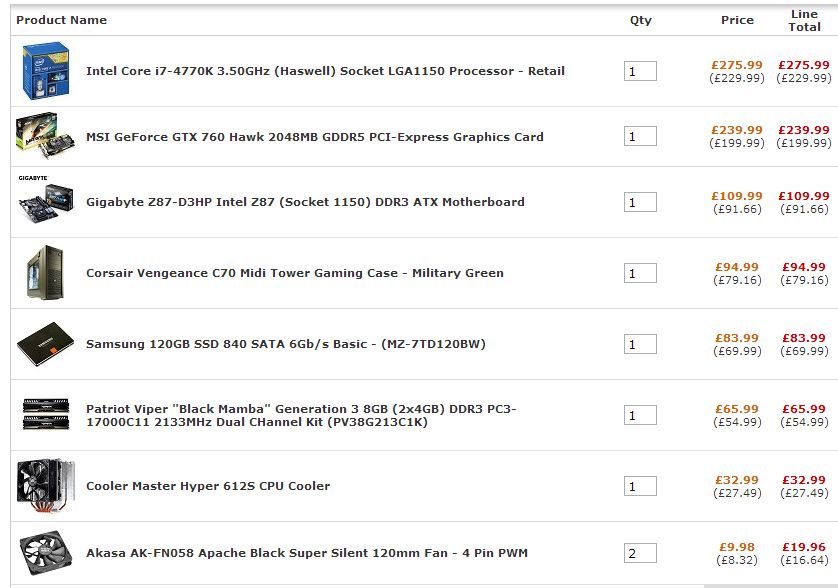Open the MSI GeForce GTX 760 card thumbnail
This screenshot has height=588, width=838.
click(45, 136)
